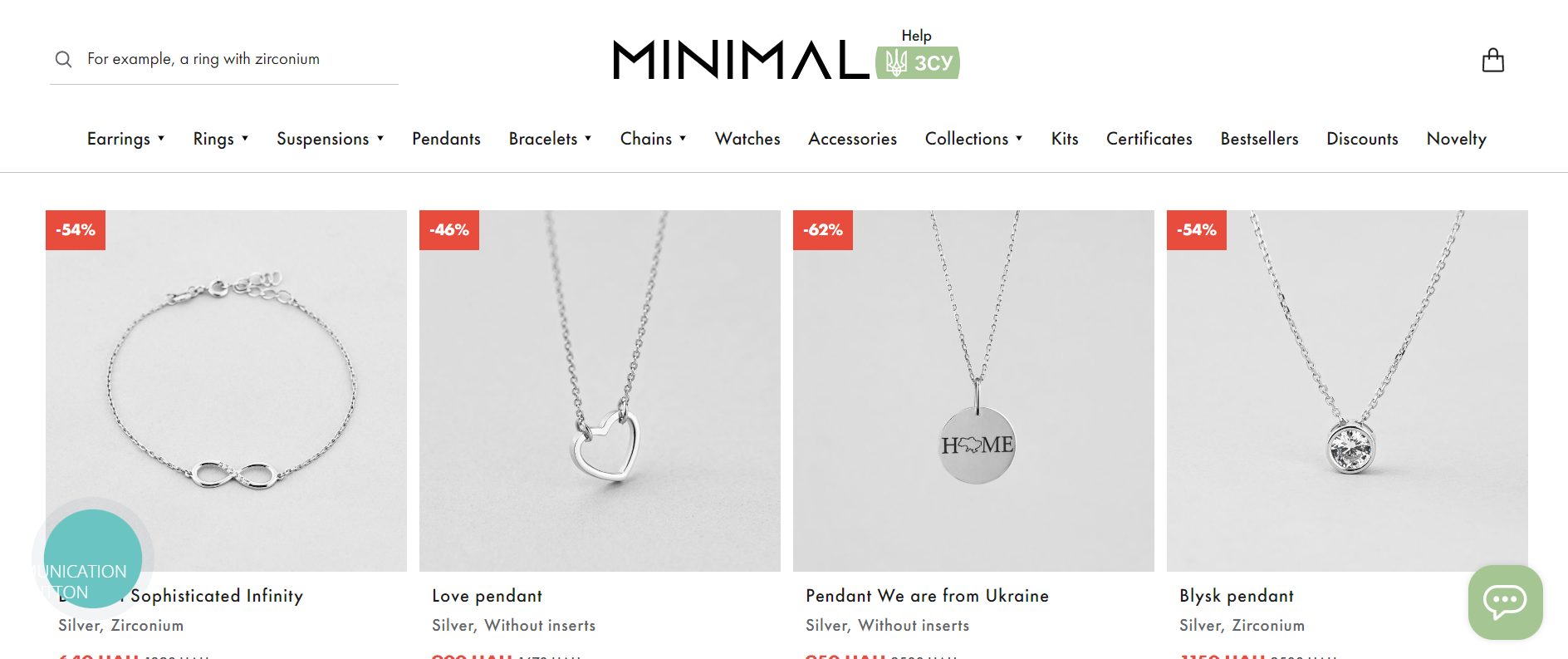Open the Bestsellers page

click(1259, 139)
